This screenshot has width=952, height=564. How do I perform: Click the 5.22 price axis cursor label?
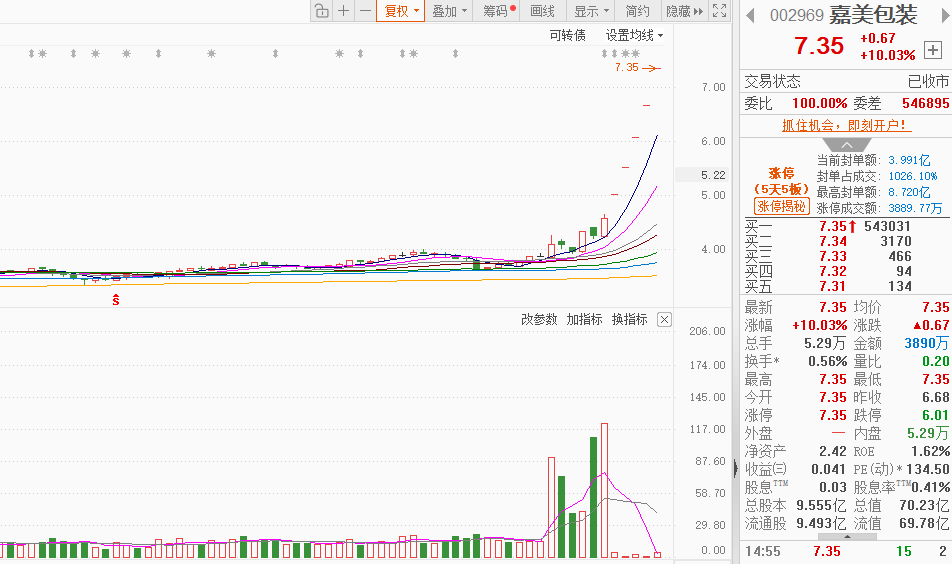pyautogui.click(x=702, y=175)
